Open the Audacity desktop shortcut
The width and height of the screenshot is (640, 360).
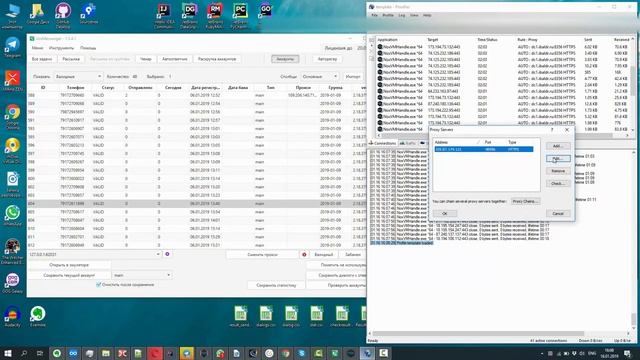coord(13,316)
